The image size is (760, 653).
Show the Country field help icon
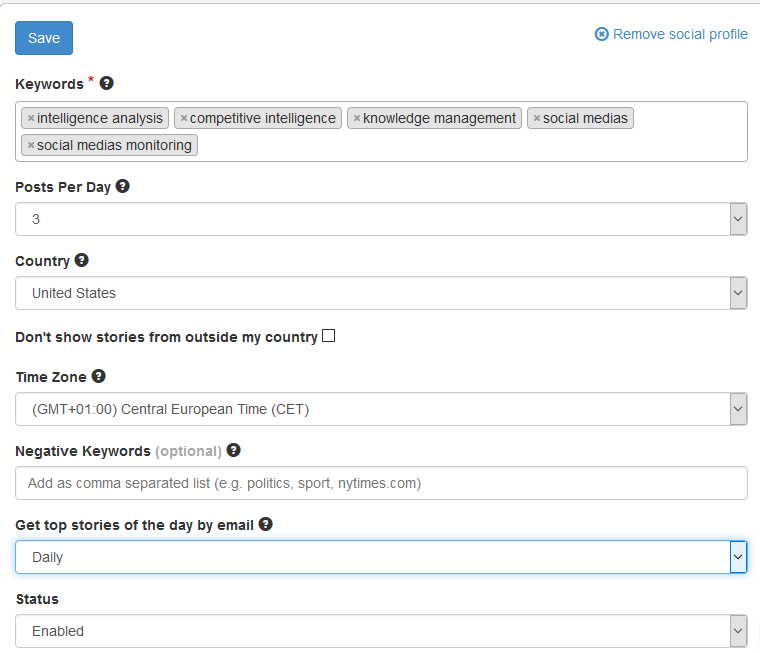(81, 260)
